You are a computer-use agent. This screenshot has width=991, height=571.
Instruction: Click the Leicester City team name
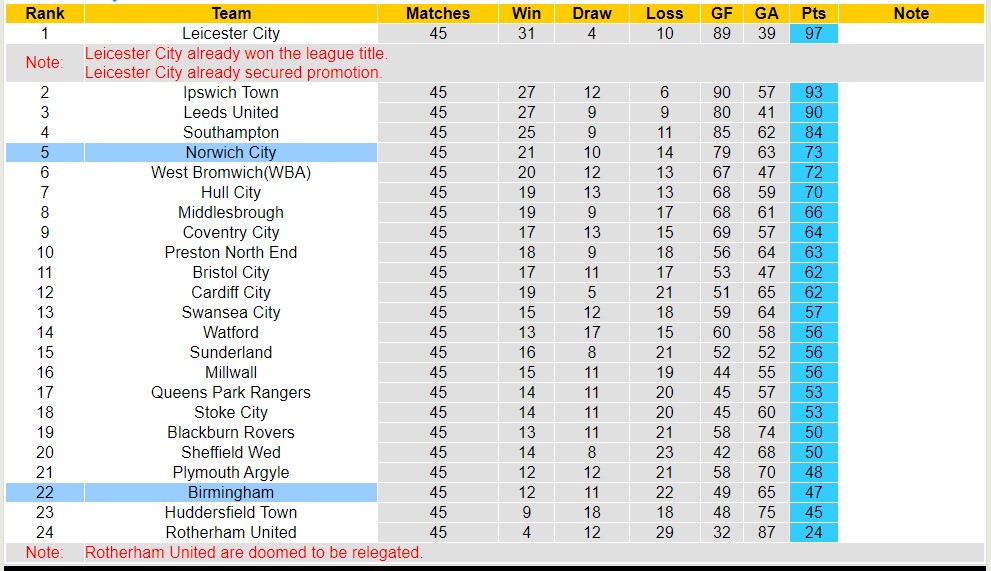[231, 33]
